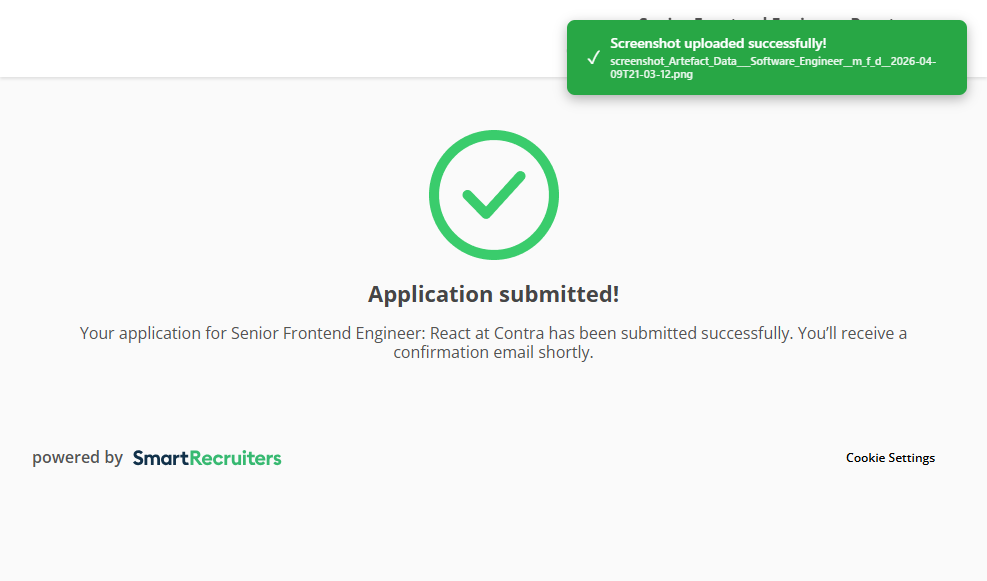
Task: Click the "Application submitted!" heading
Action: point(493,294)
